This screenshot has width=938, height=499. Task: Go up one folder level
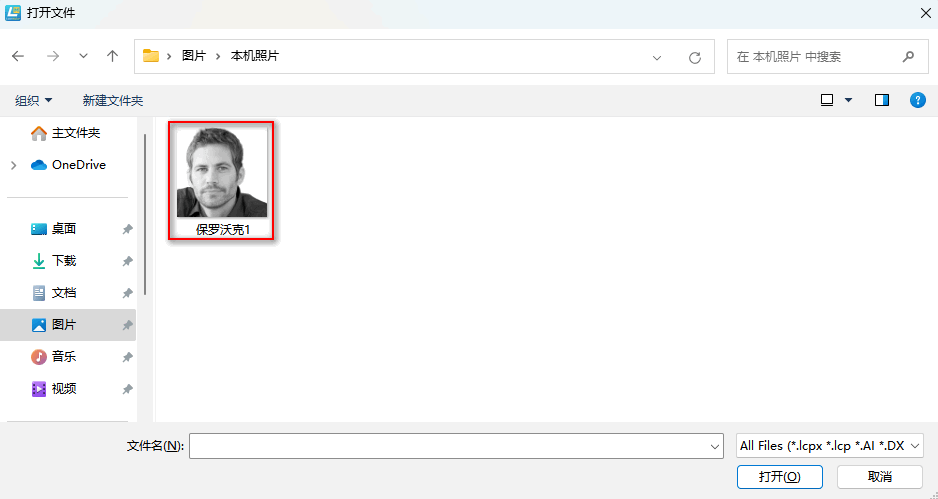coord(113,57)
